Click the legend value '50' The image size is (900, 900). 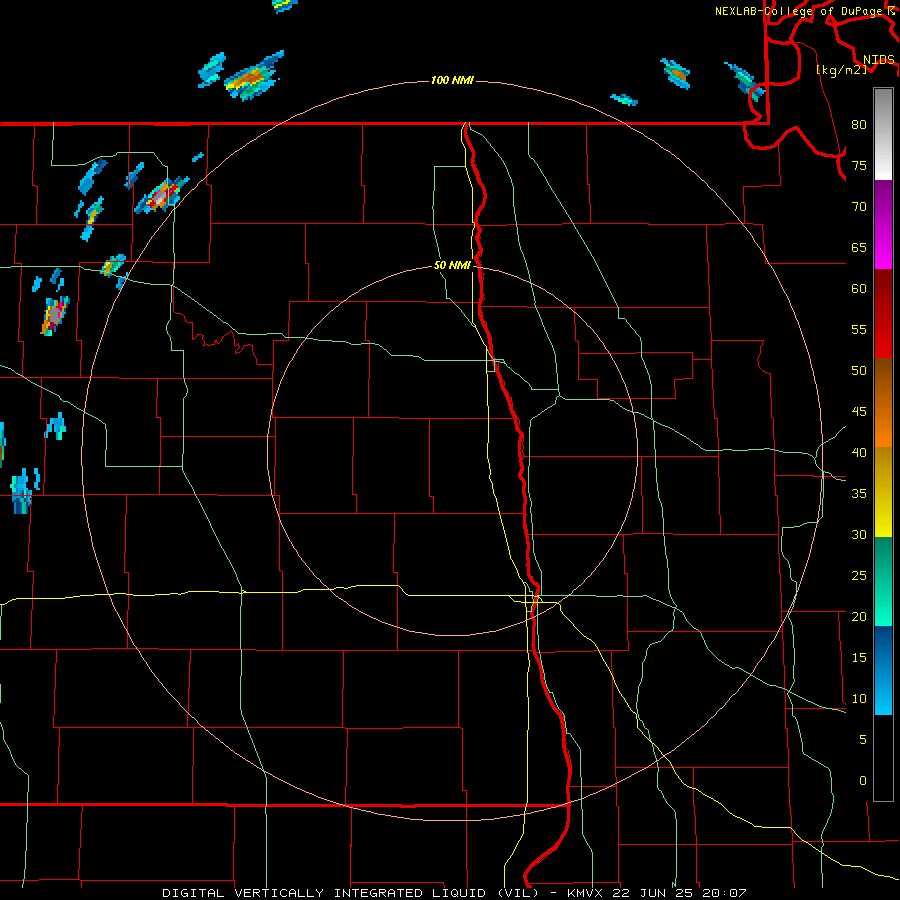[859, 371]
